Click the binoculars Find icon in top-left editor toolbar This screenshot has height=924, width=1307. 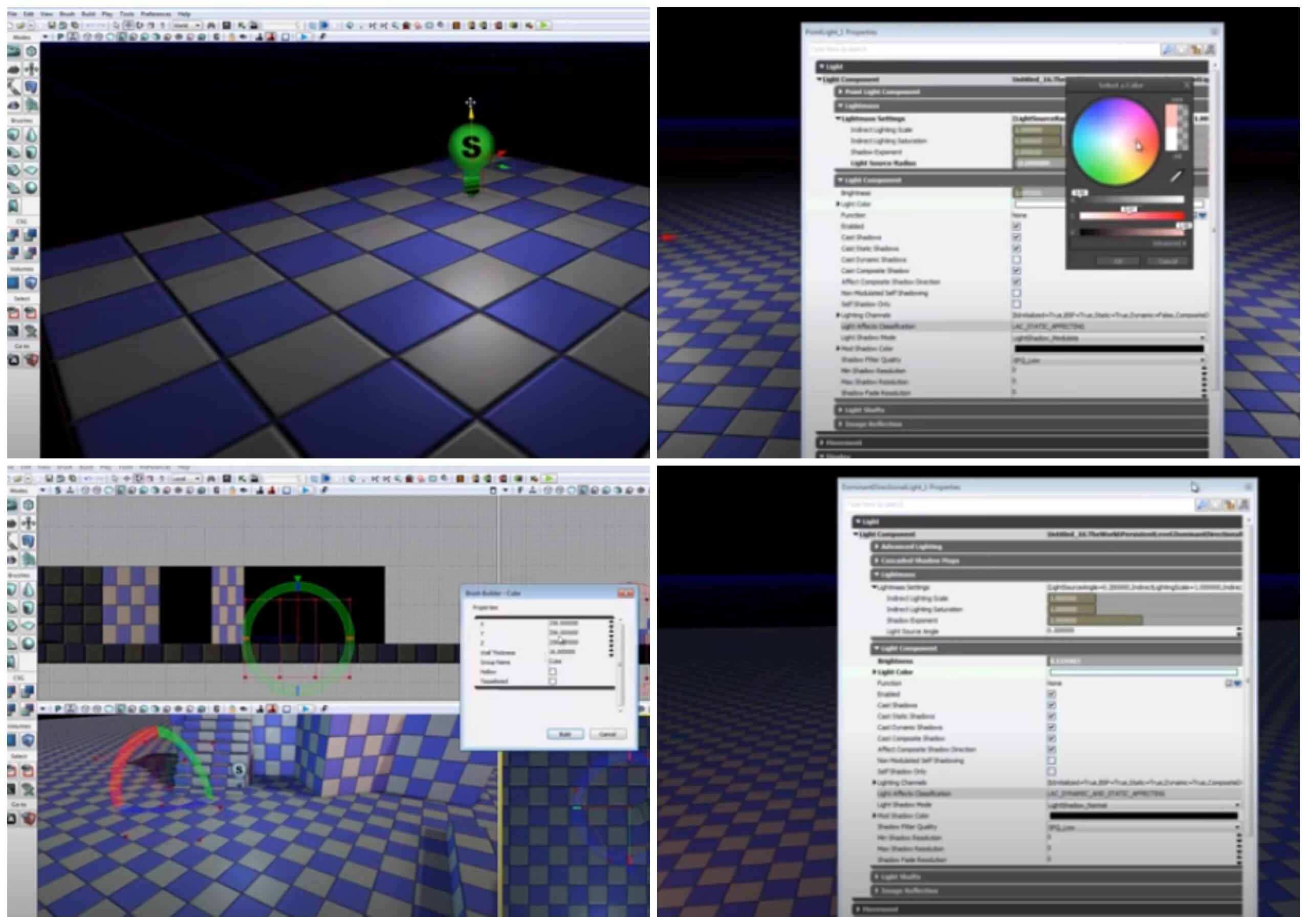point(211,25)
